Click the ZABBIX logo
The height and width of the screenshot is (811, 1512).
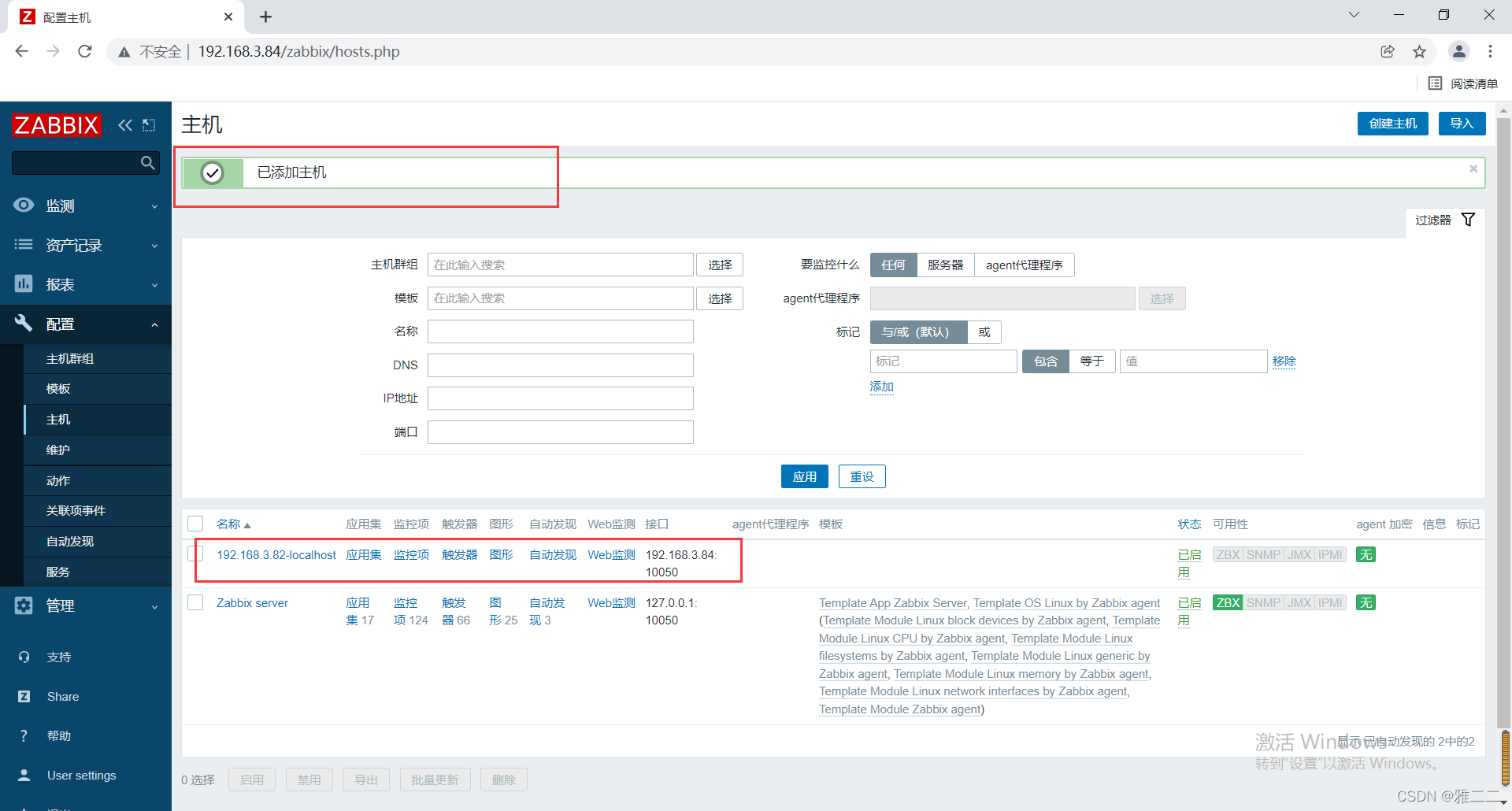pyautogui.click(x=56, y=124)
